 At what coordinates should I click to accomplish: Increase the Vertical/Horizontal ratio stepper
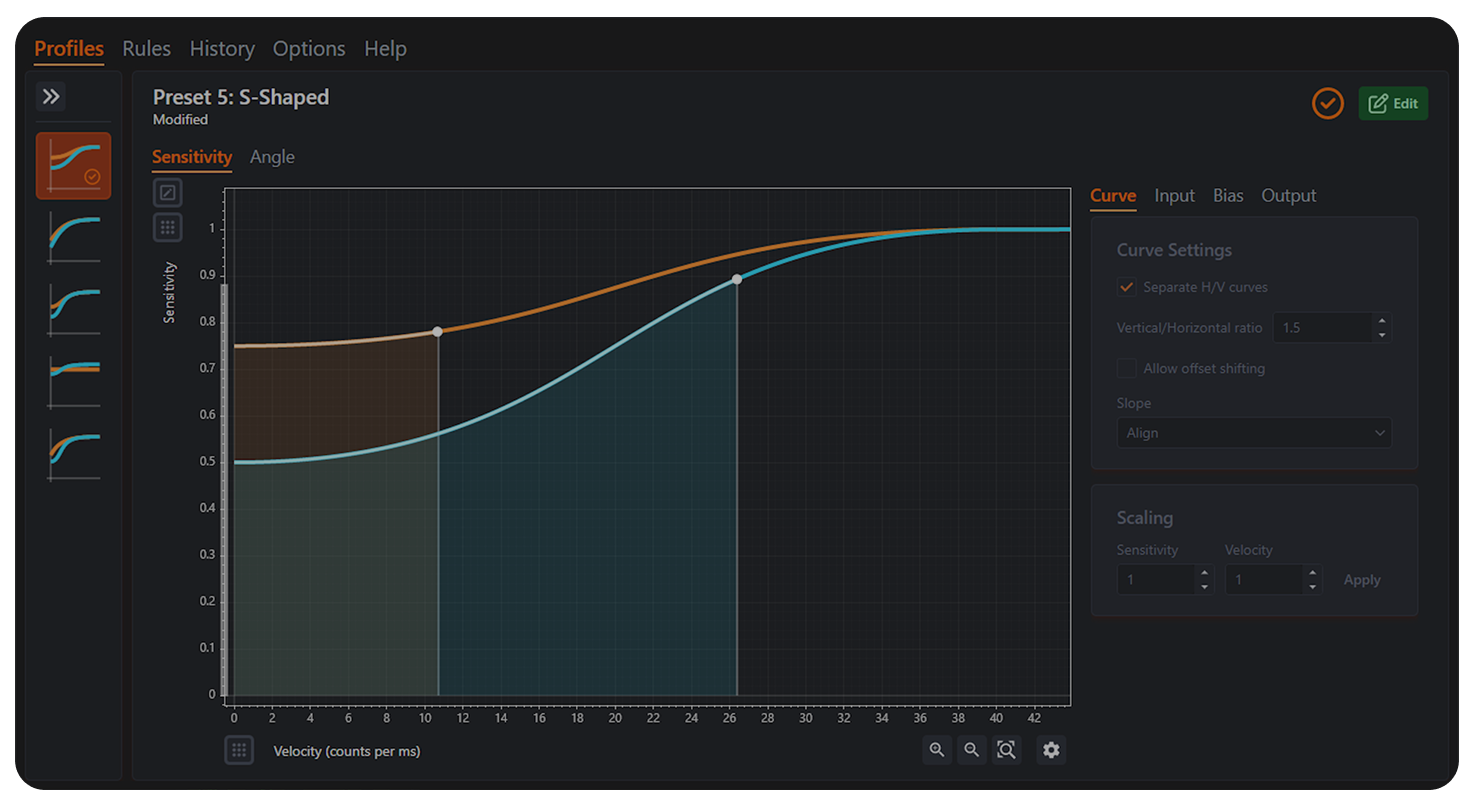pyautogui.click(x=1382, y=321)
